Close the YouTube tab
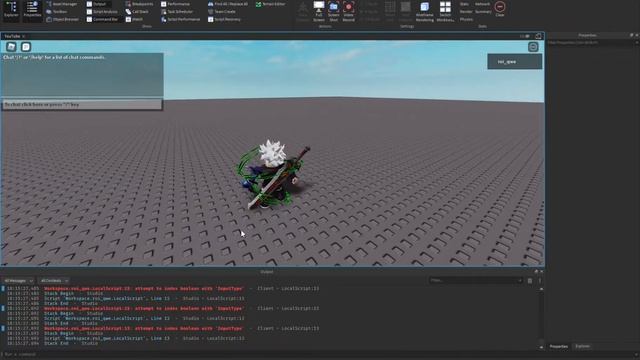 click(x=24, y=36)
